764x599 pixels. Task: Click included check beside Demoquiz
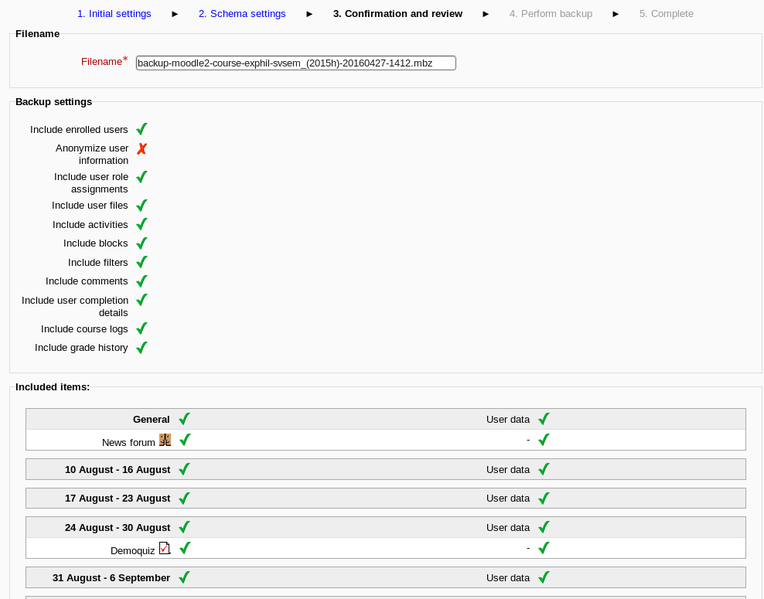click(x=185, y=548)
